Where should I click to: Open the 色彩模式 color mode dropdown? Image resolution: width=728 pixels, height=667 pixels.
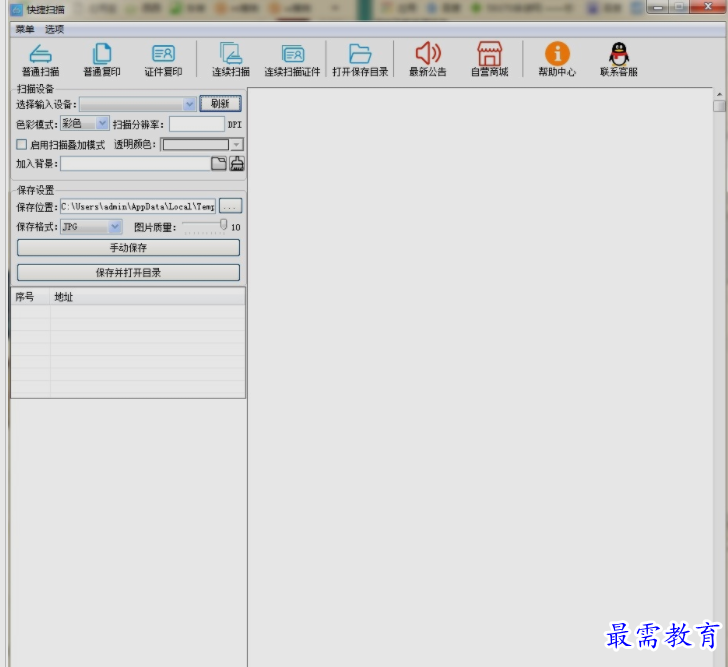pos(102,123)
